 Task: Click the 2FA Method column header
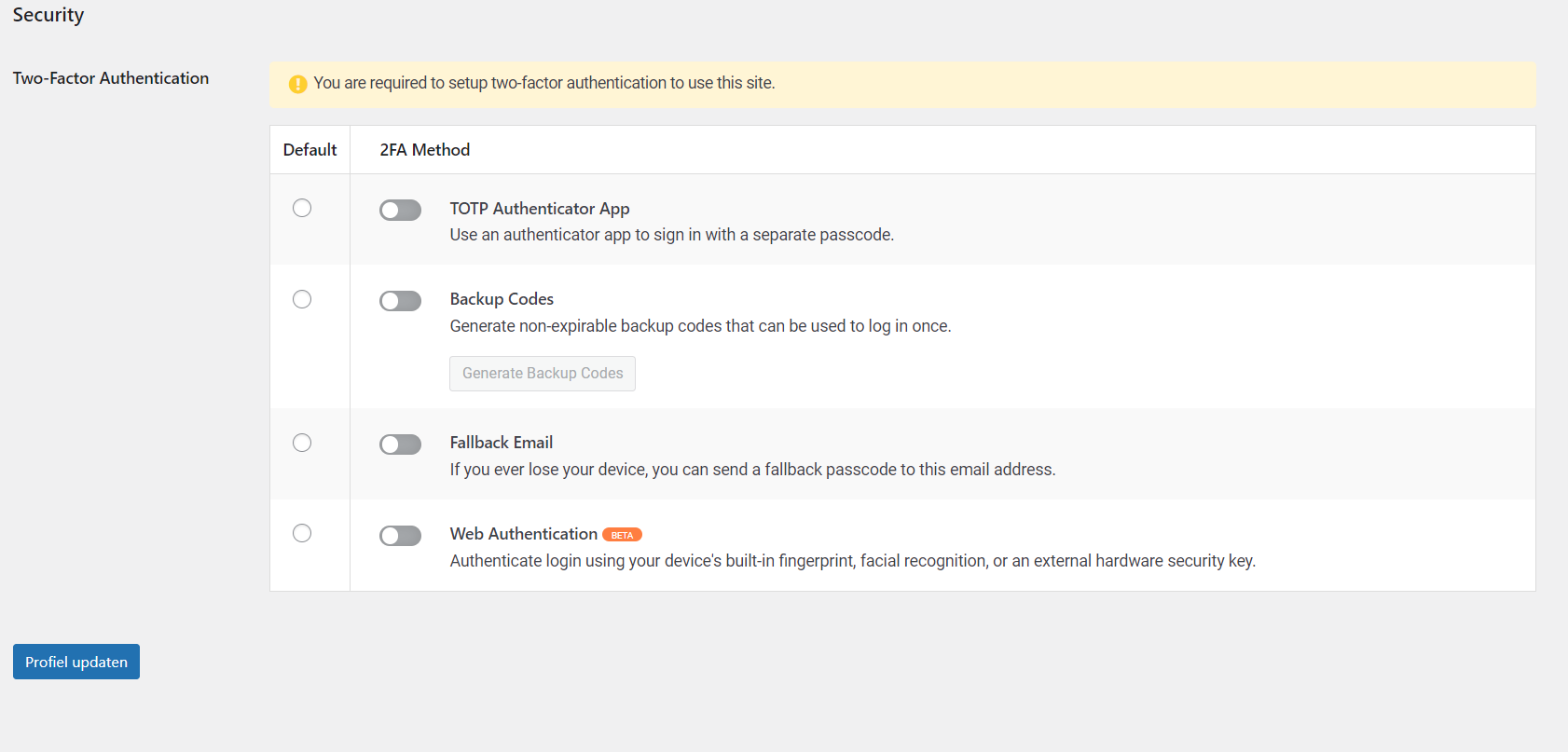click(424, 150)
